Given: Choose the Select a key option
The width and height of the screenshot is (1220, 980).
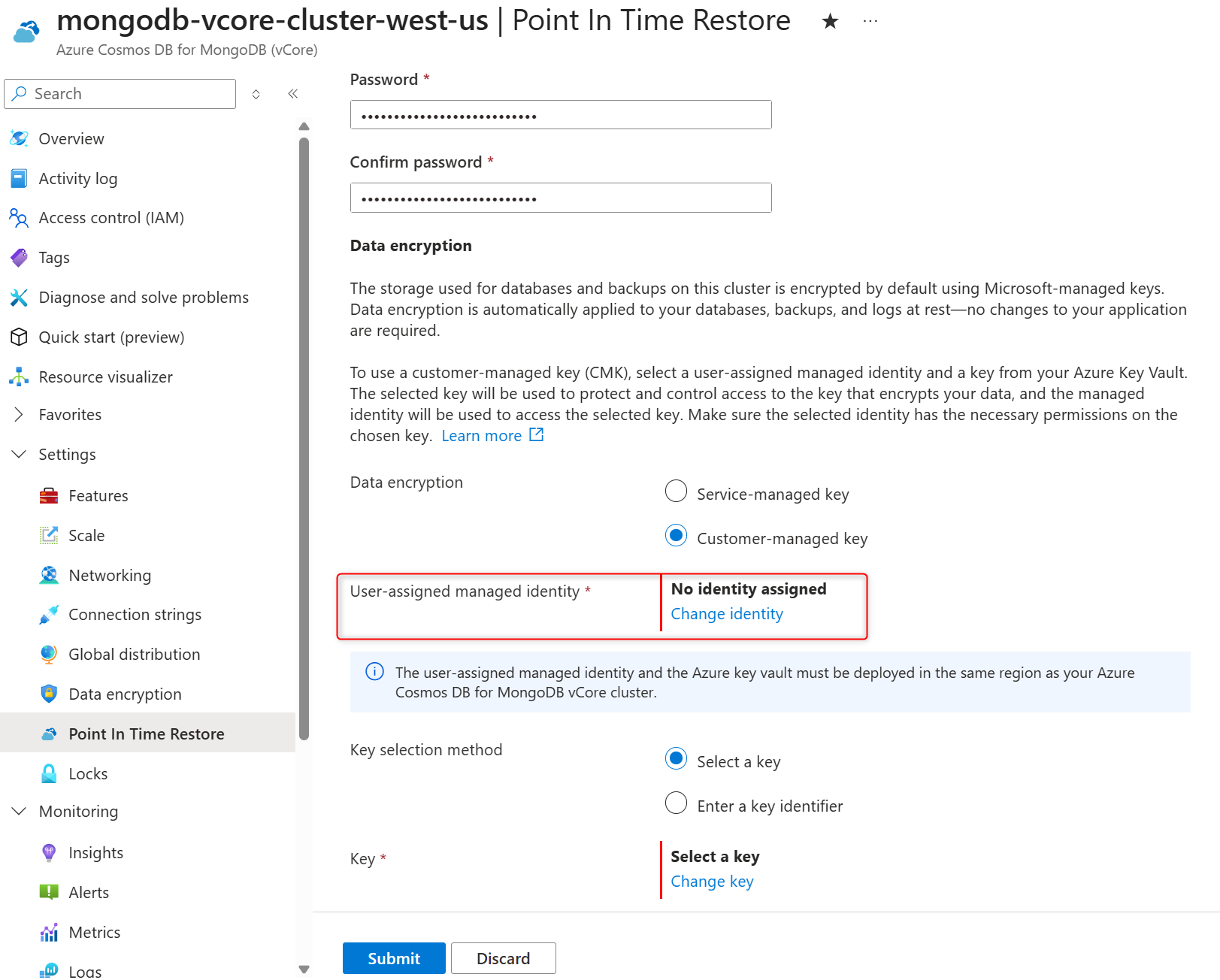Looking at the screenshot, I should (676, 758).
